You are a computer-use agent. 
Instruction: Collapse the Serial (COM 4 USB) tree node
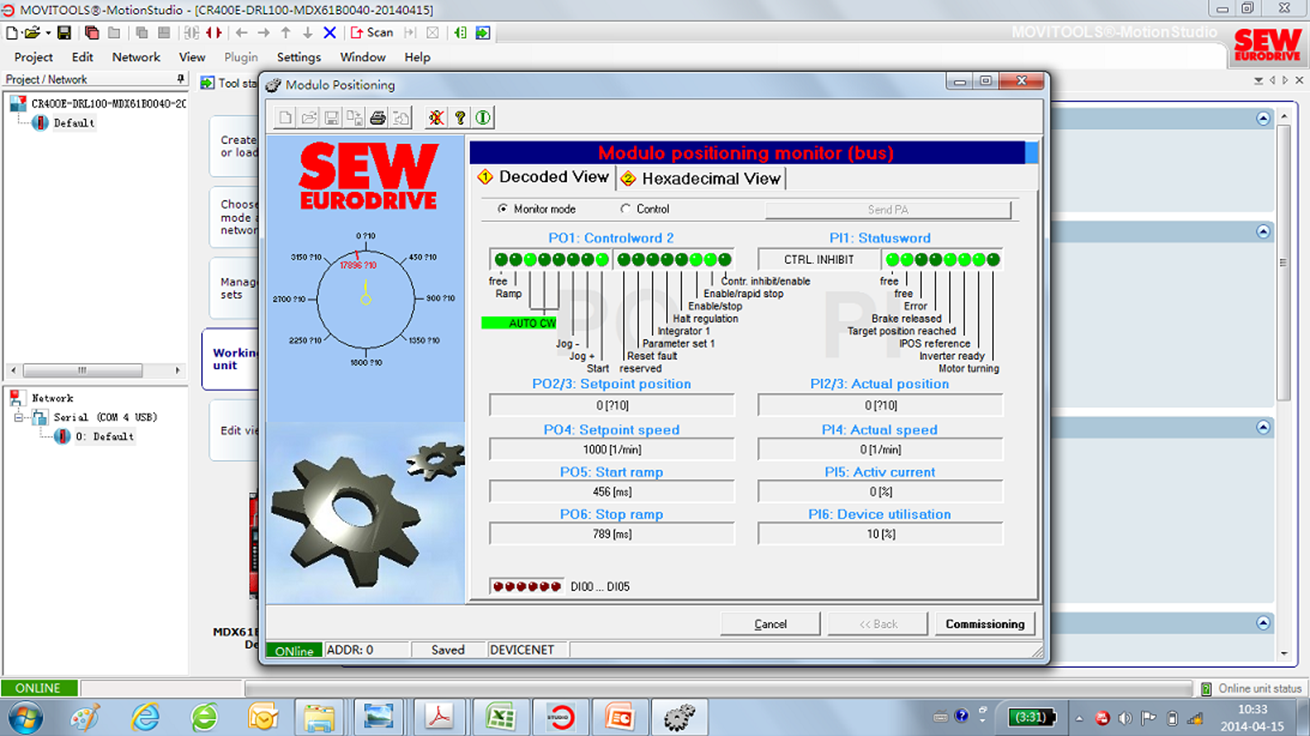19,417
